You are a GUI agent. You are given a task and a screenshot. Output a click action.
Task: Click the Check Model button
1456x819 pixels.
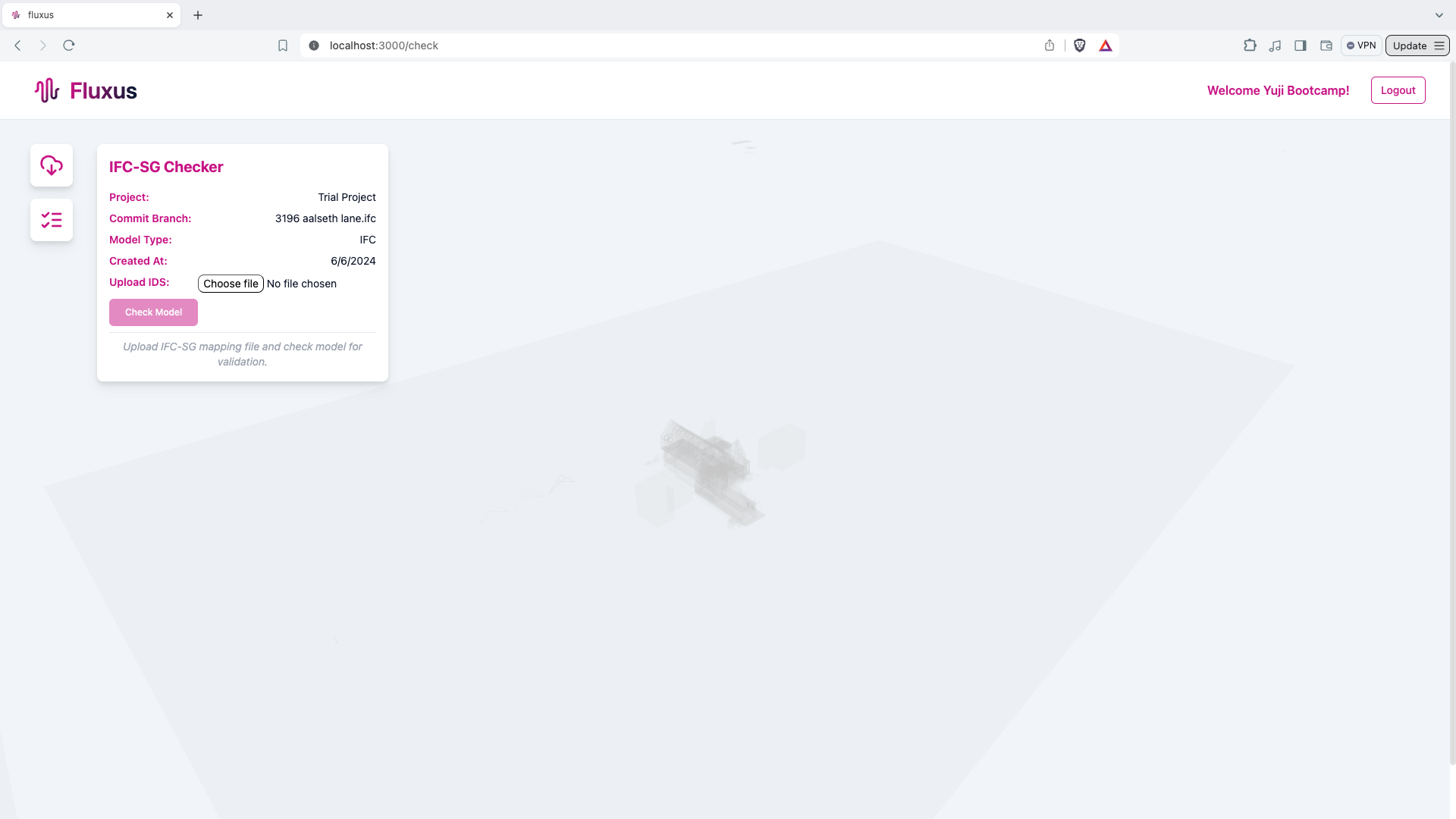[x=153, y=312]
